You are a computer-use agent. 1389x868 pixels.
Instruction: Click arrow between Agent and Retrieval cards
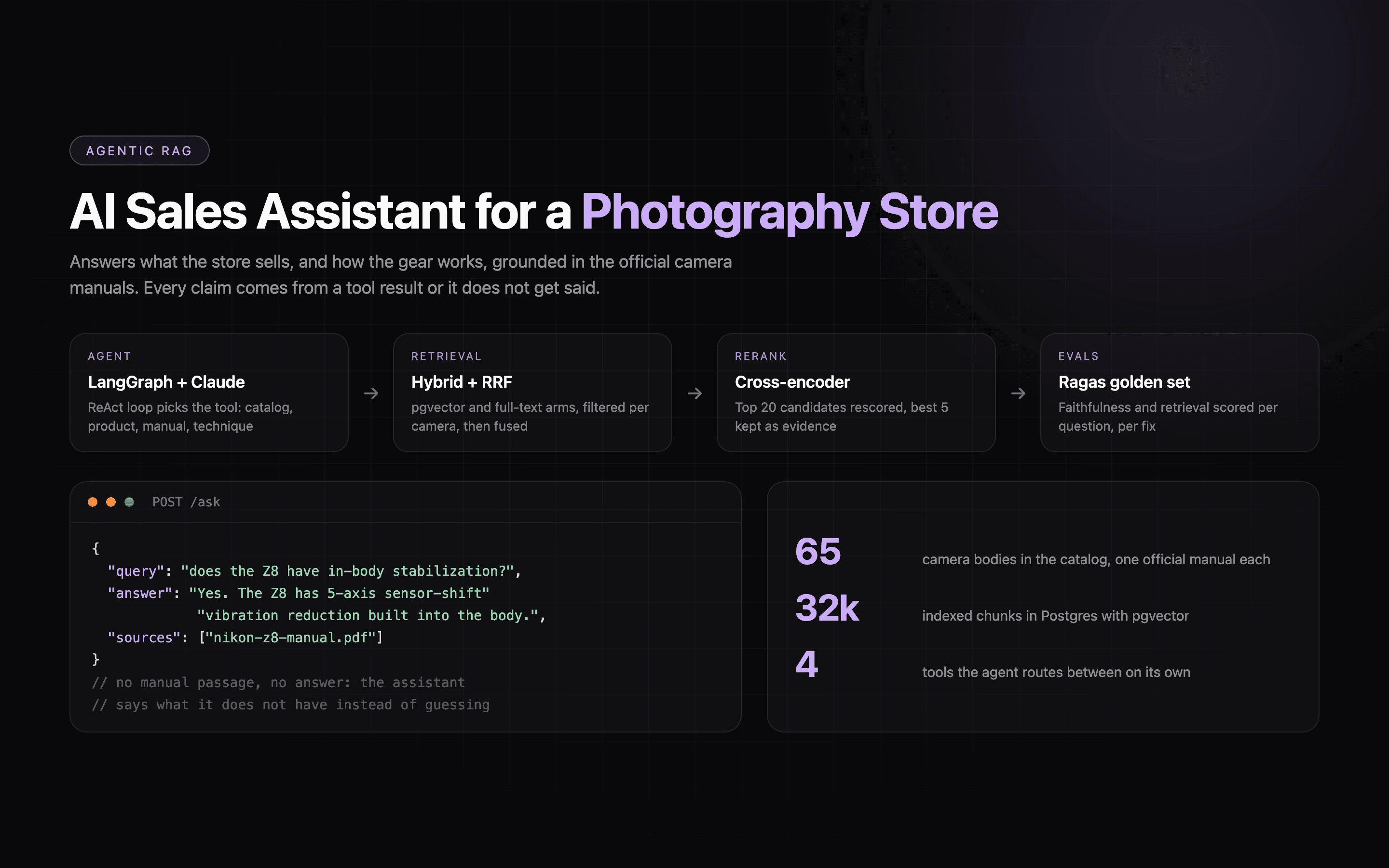coord(371,393)
